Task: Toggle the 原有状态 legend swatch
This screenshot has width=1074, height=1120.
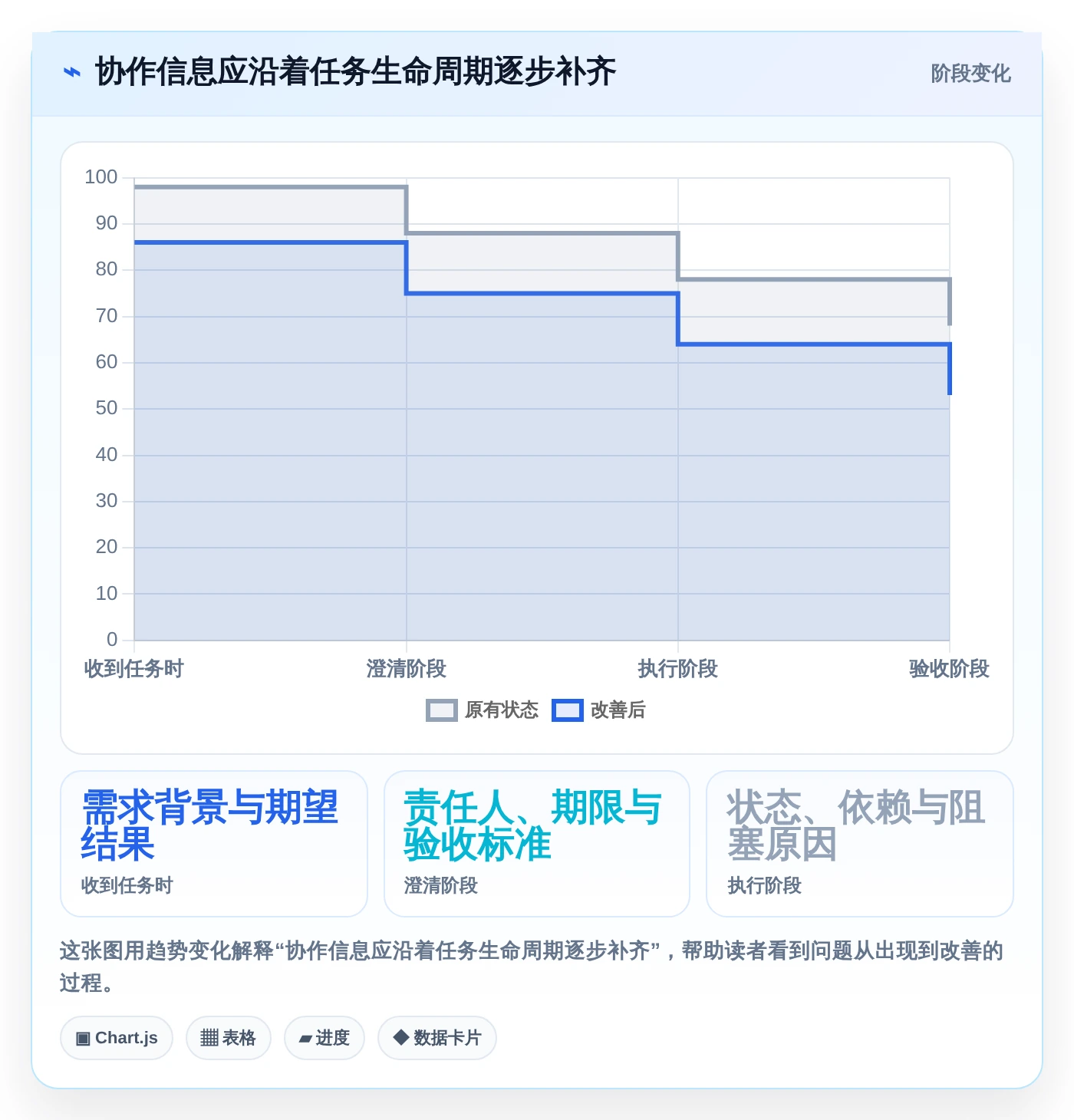Action: (441, 710)
